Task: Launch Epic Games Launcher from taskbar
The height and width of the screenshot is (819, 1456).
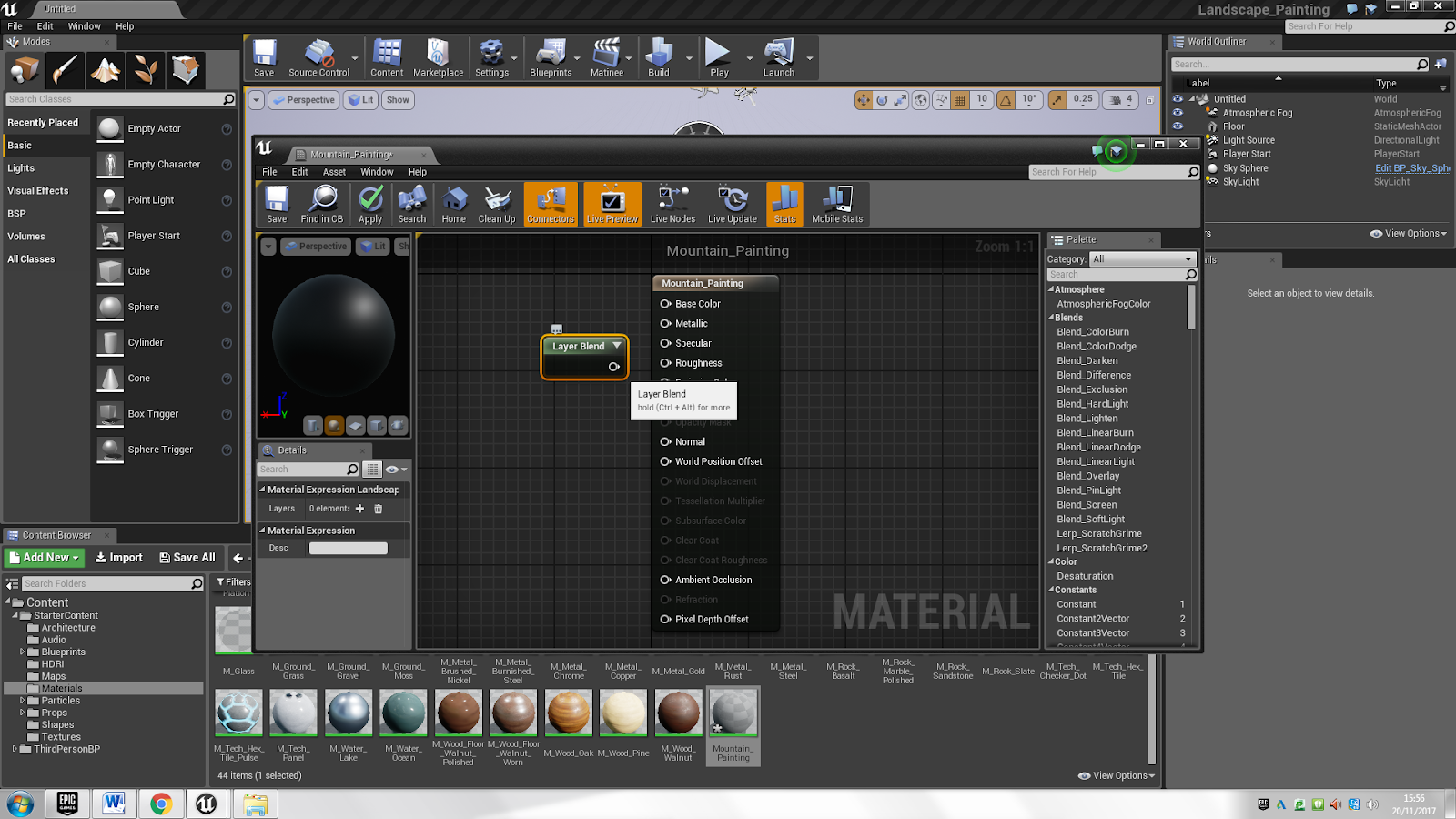Action: [67, 804]
